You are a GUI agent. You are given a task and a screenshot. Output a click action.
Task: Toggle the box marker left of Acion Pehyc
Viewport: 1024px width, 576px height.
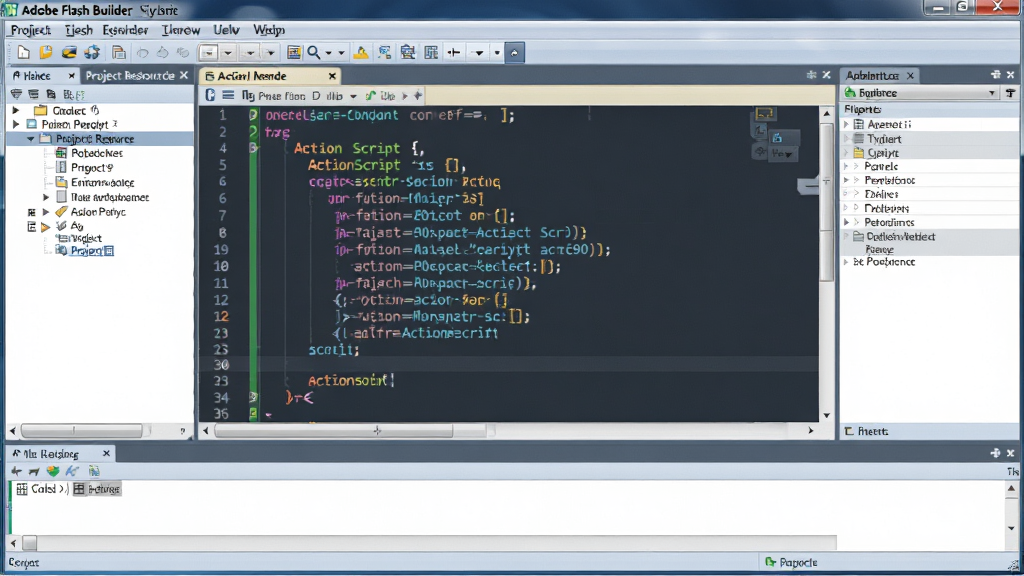31,212
